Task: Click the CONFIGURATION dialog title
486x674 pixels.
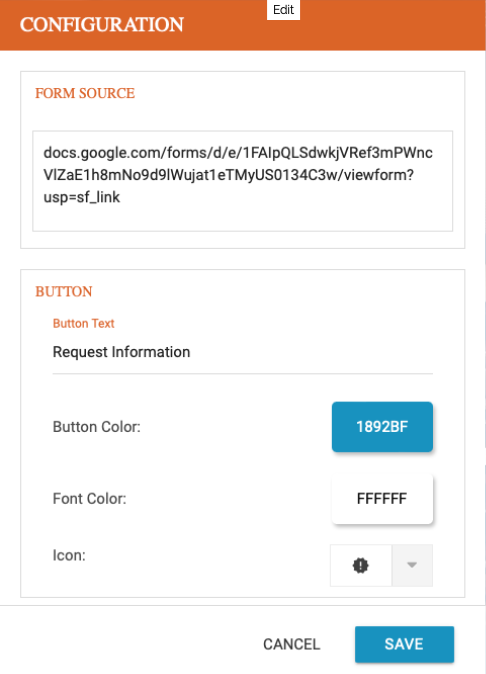Action: pyautogui.click(x=102, y=25)
